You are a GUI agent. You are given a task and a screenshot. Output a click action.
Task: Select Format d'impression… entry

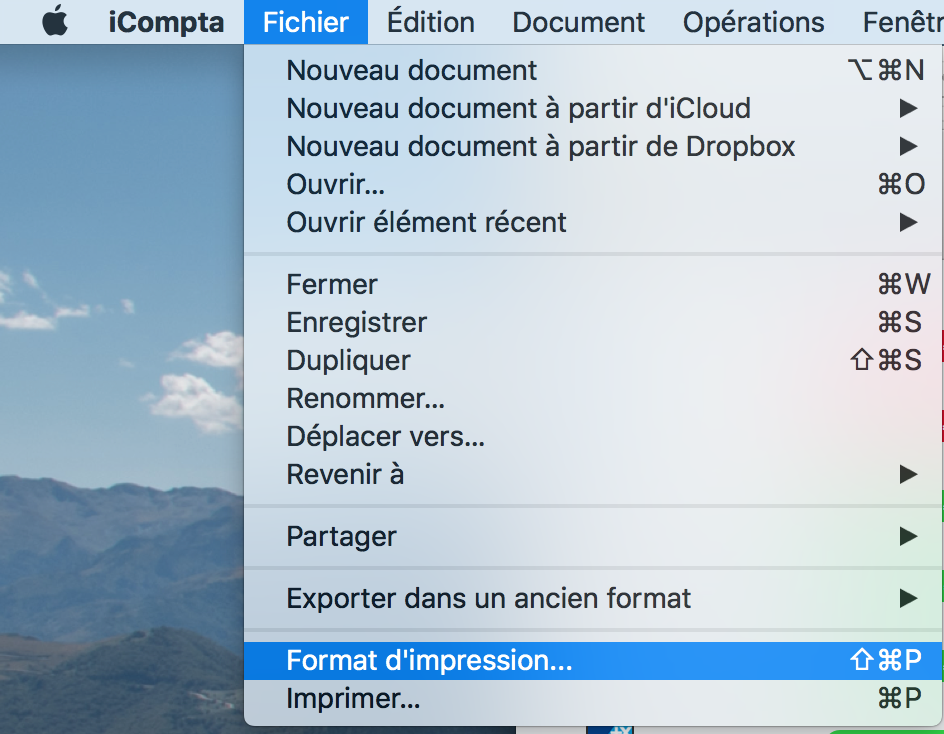tap(593, 661)
